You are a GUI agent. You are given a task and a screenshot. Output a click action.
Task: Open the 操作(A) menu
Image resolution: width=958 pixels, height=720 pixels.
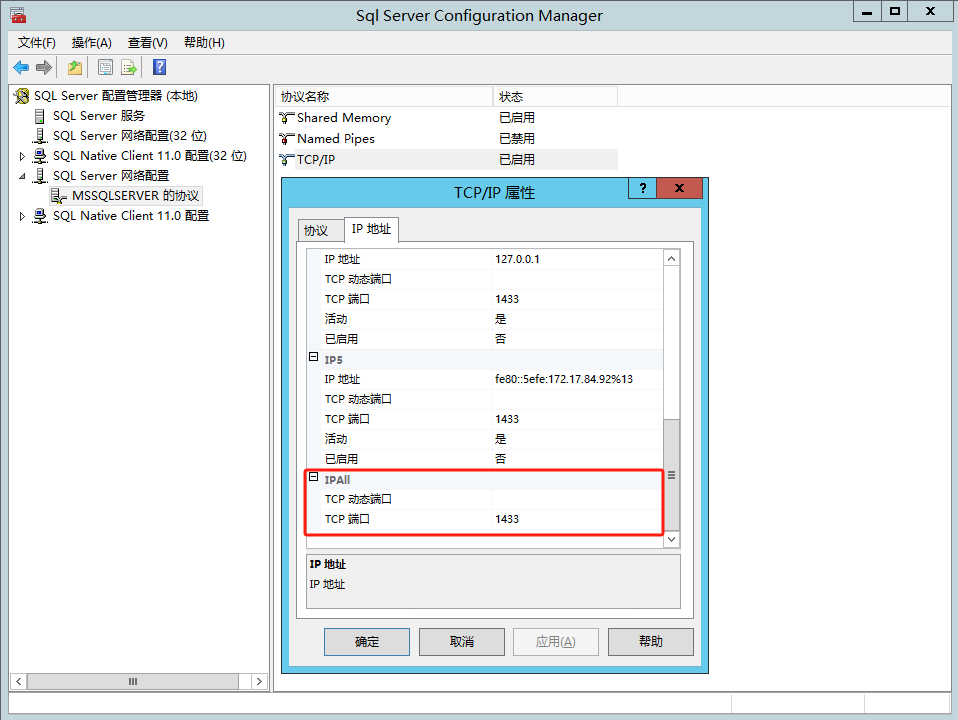click(x=92, y=43)
